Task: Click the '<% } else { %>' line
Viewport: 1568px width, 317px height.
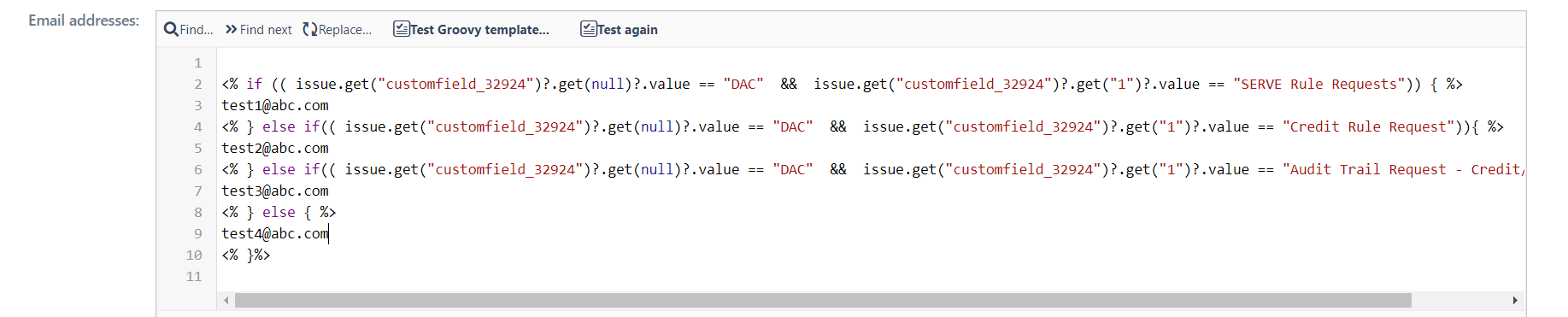Action: pos(279,212)
